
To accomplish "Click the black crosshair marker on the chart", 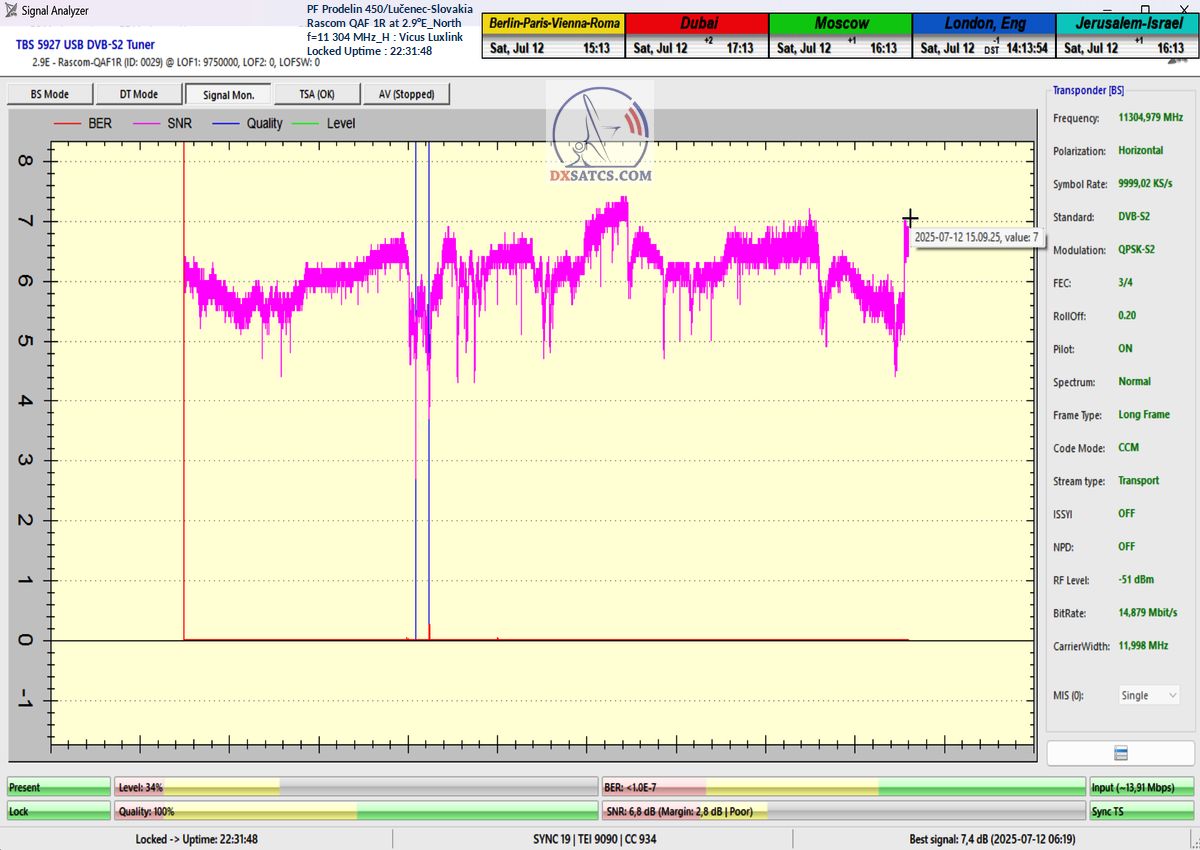I will click(x=909, y=218).
